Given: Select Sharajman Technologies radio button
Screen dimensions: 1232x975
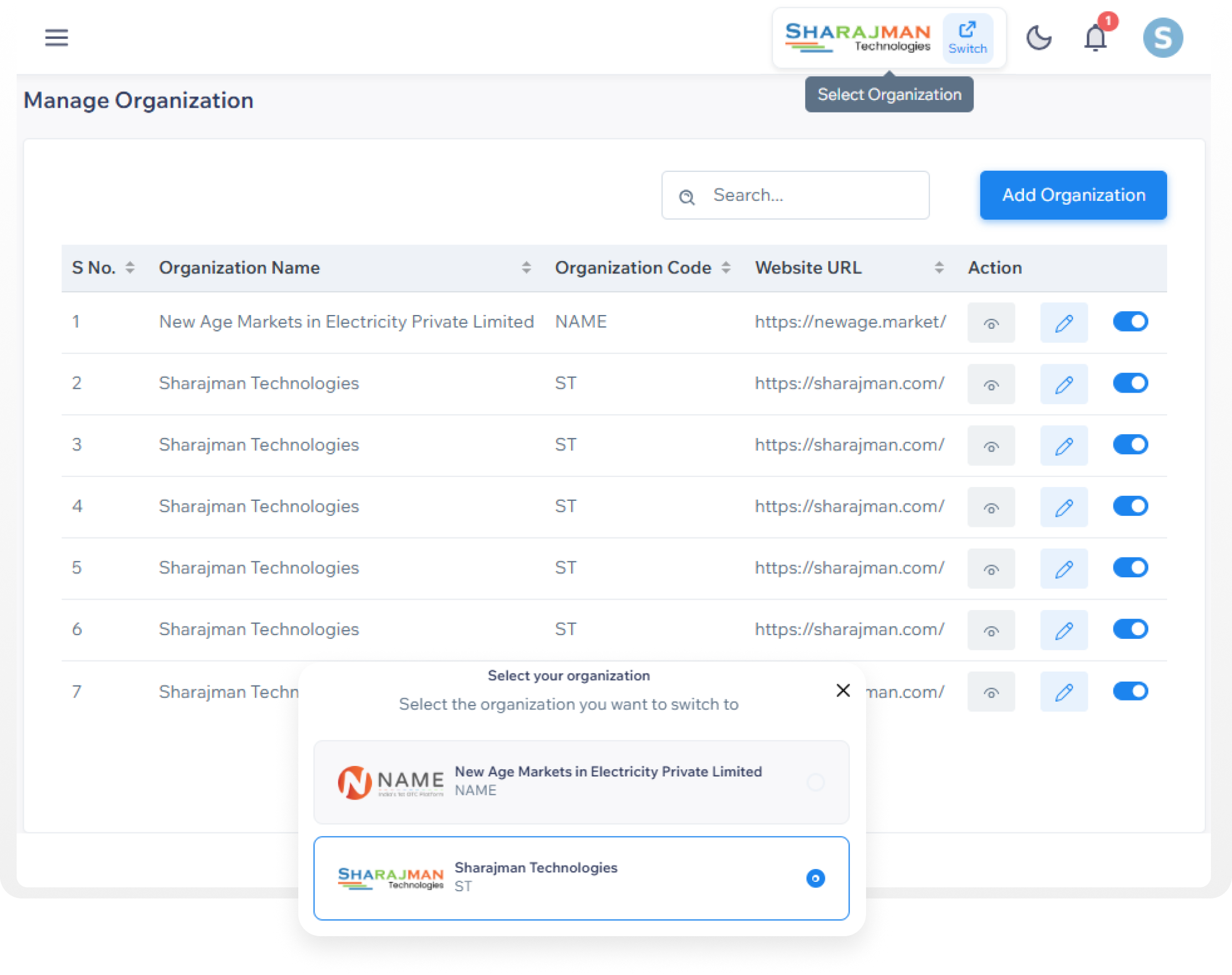Looking at the screenshot, I should tap(816, 878).
